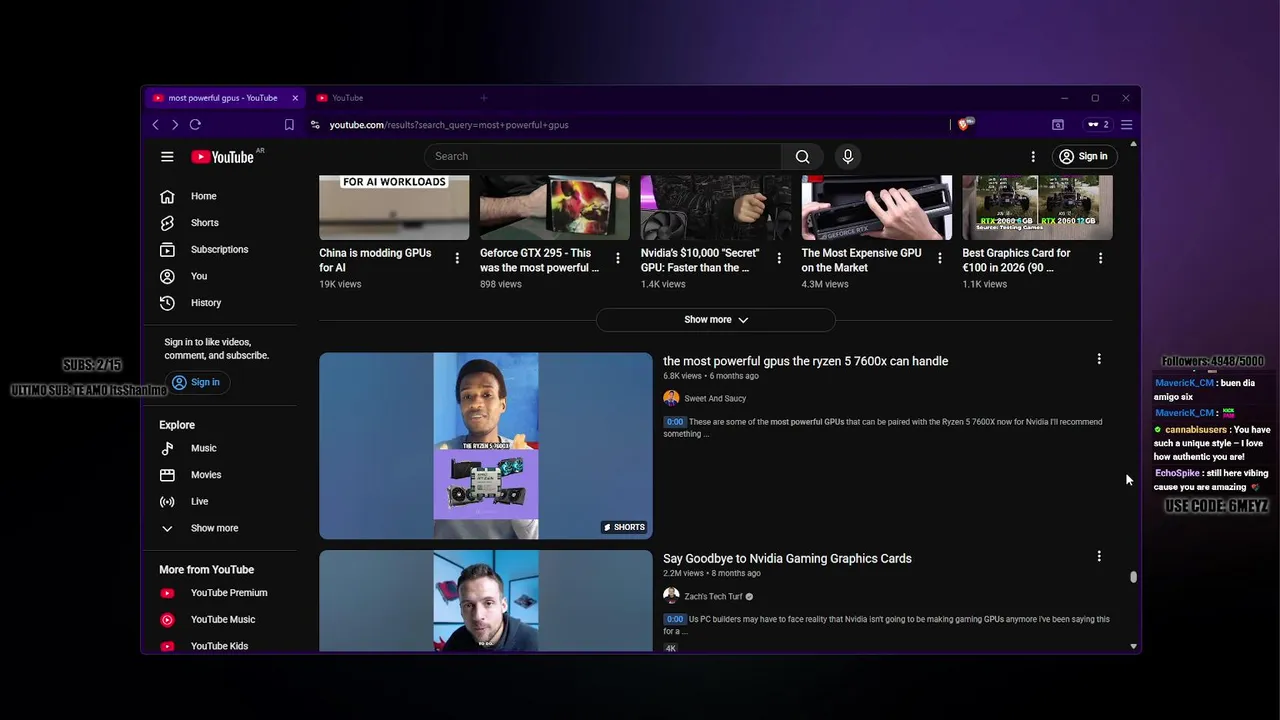Image resolution: width=1280 pixels, height=720 pixels.
Task: Open Zach's Tech Turf channel
Action: pyautogui.click(x=713, y=597)
